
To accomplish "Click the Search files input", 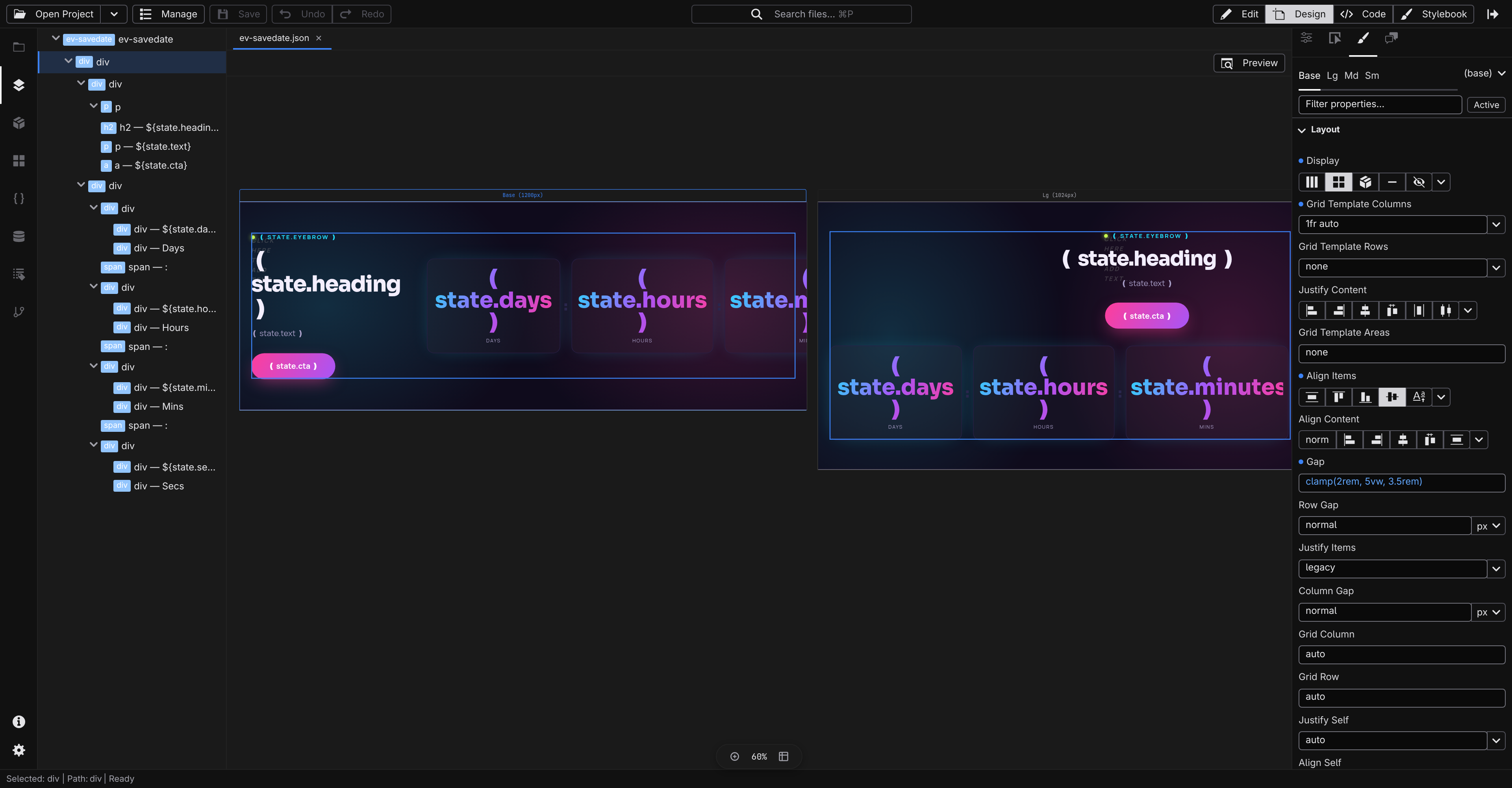I will [x=801, y=14].
